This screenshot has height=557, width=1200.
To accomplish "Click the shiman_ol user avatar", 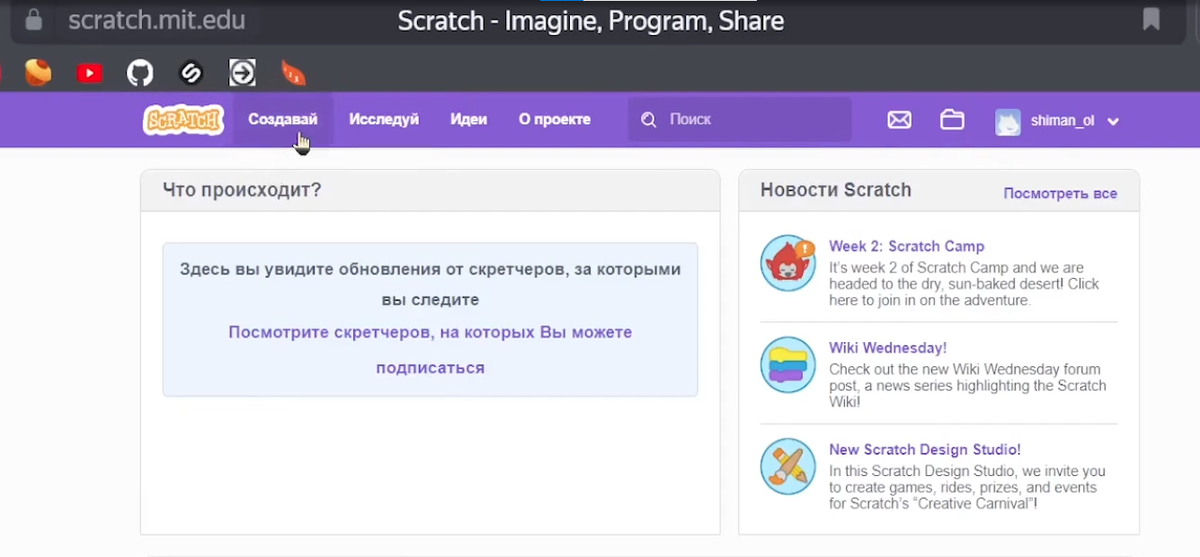I will (1008, 121).
